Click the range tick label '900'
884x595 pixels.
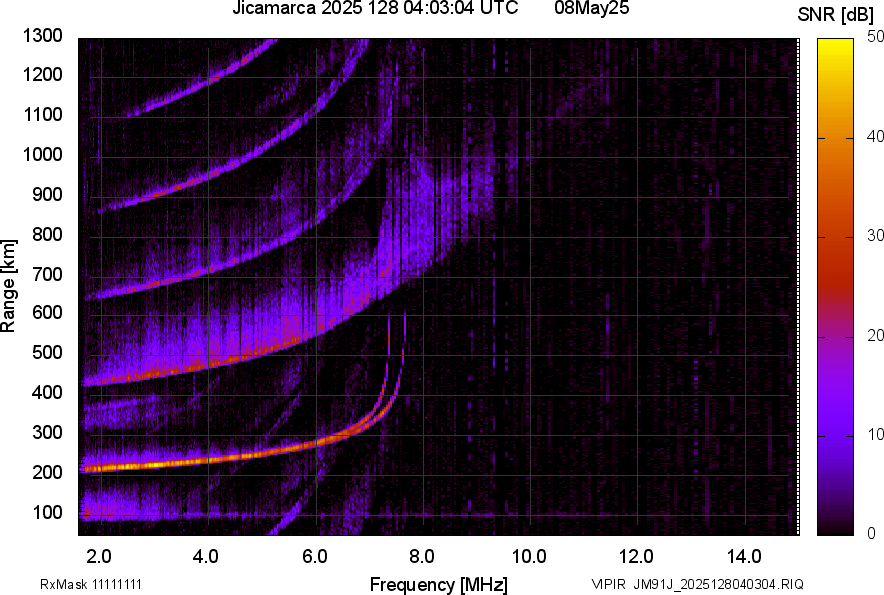pos(47,194)
